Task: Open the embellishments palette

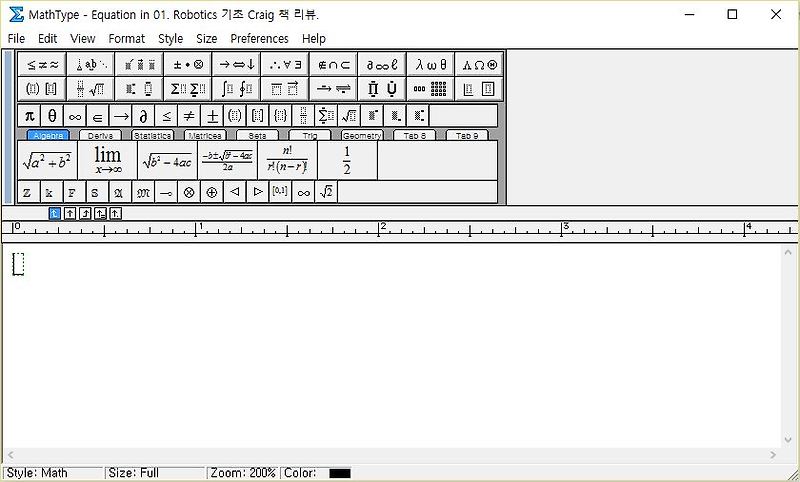Action: 139,65
